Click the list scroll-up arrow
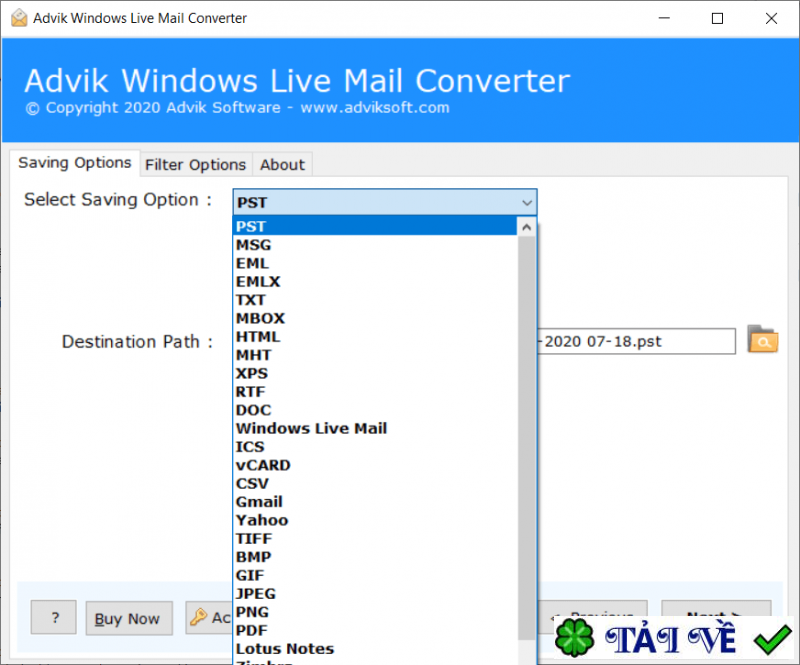This screenshot has width=800, height=665. (527, 227)
